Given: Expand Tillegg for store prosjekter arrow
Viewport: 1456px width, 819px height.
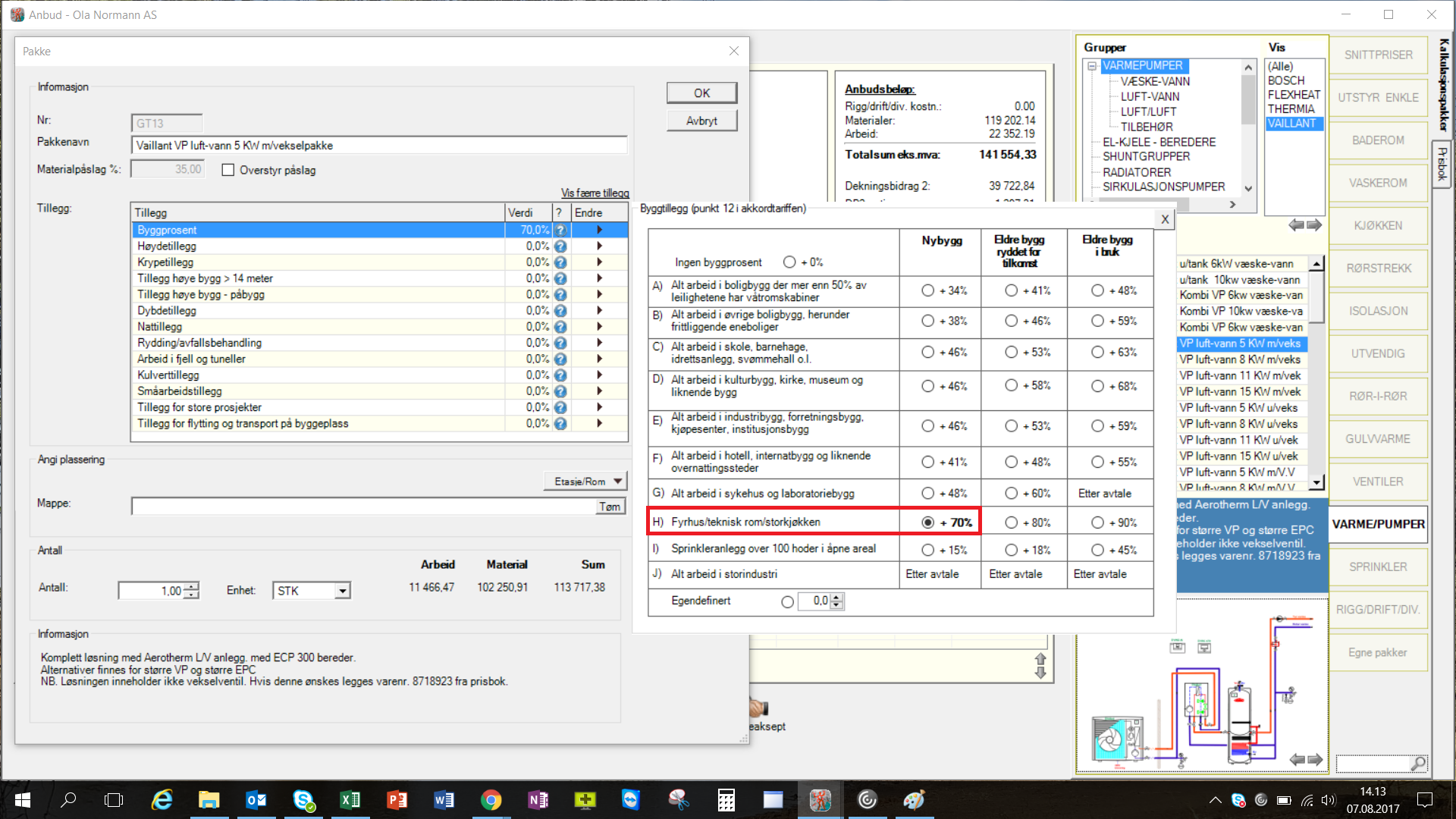Looking at the screenshot, I should (x=600, y=407).
